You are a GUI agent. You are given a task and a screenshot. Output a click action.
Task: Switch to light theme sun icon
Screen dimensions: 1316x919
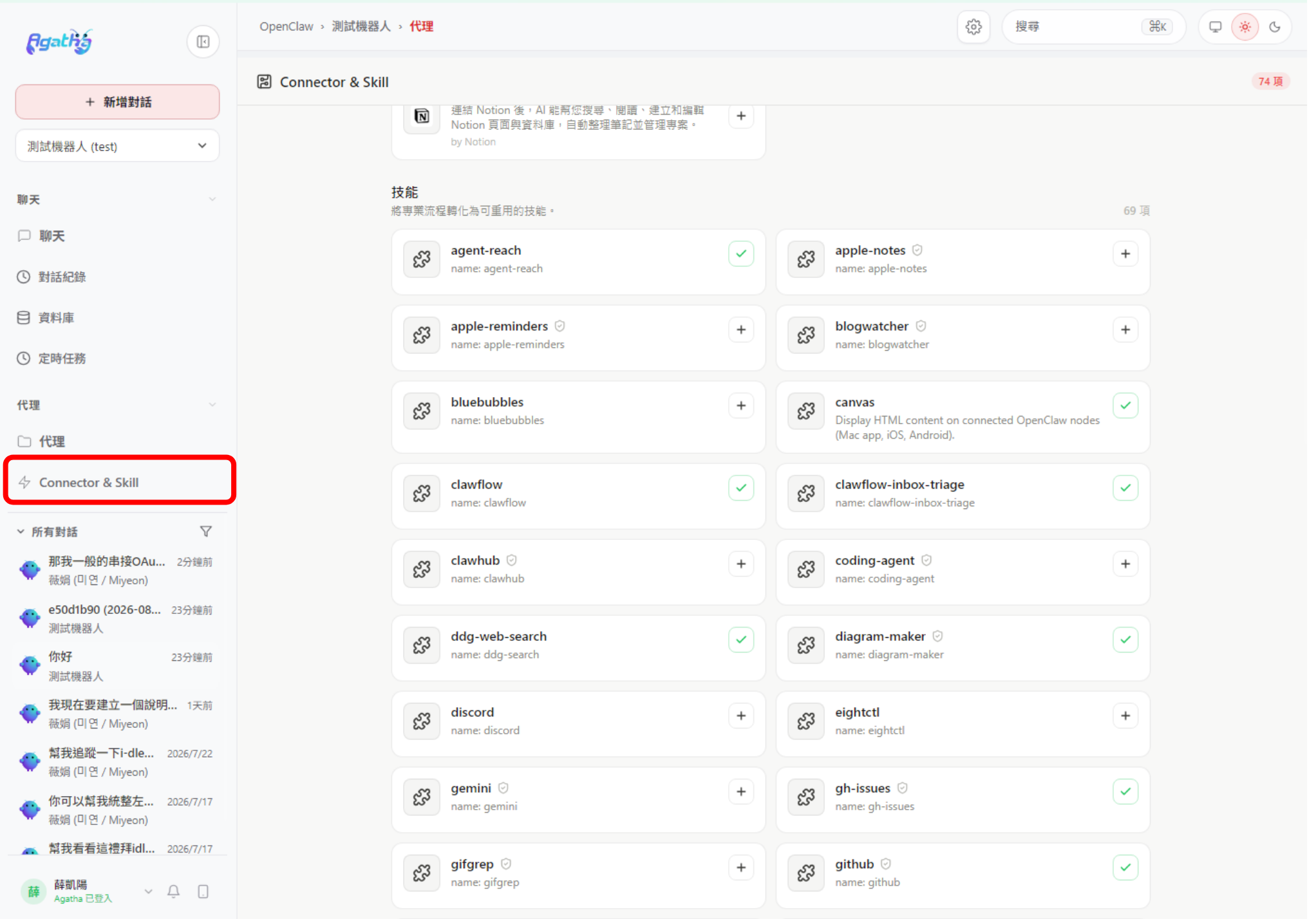click(1245, 26)
